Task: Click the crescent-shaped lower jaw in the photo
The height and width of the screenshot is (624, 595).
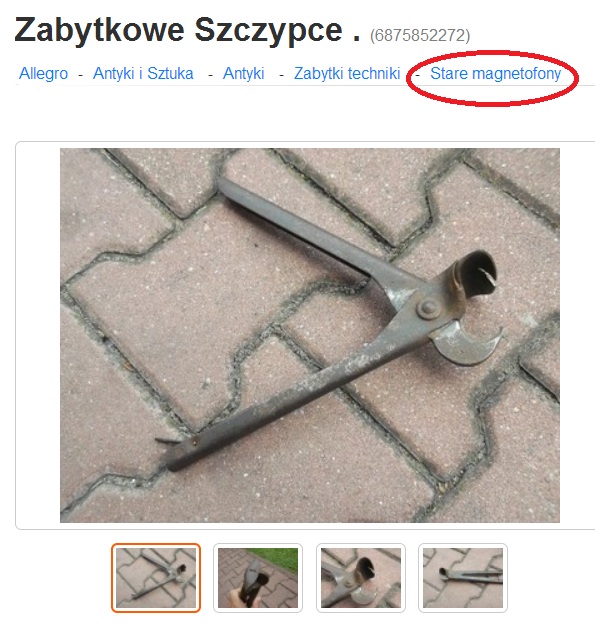Action: pyautogui.click(x=466, y=343)
